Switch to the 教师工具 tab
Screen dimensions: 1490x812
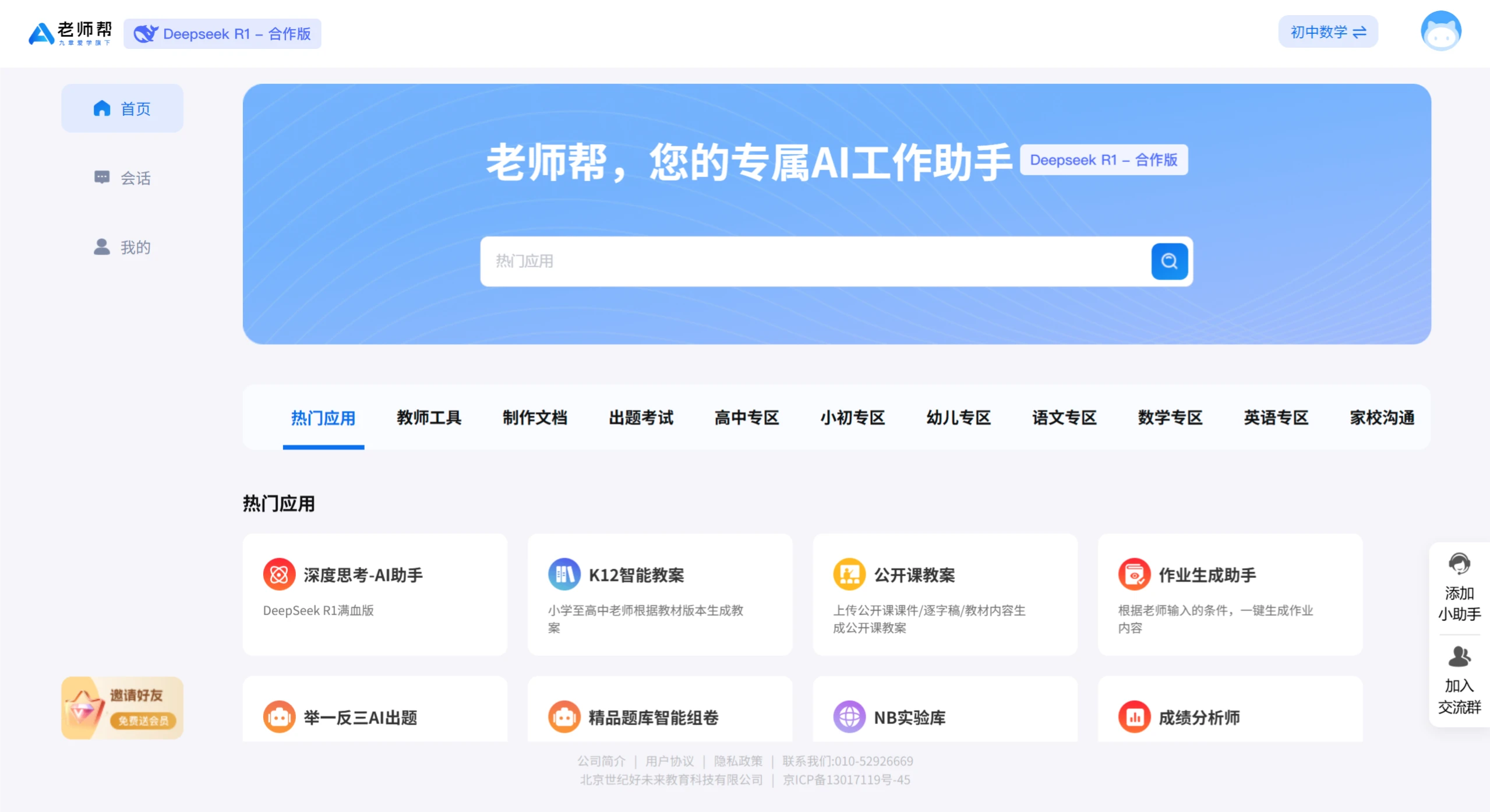click(428, 418)
